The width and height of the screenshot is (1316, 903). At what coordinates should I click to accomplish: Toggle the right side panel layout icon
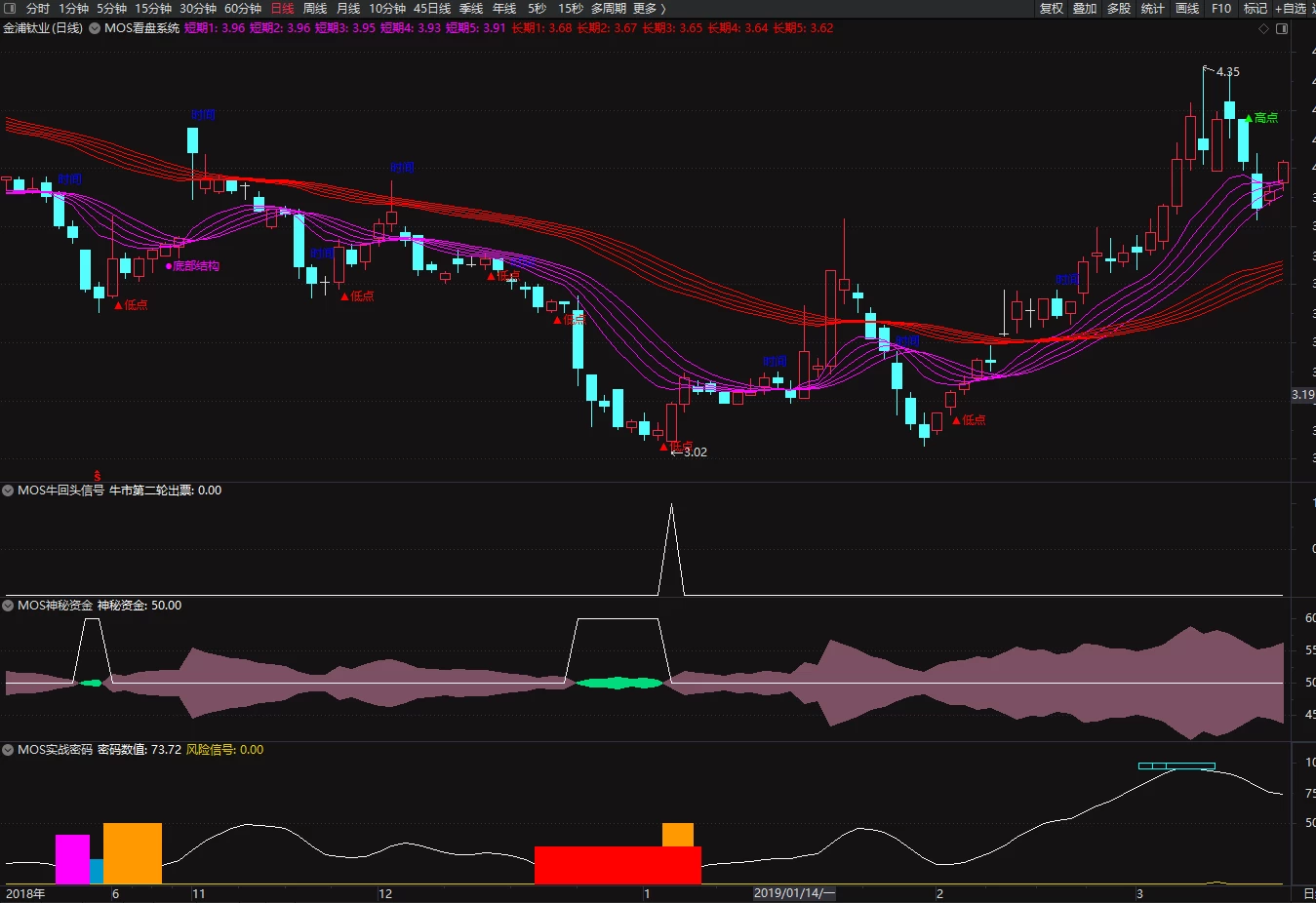[x=1282, y=28]
